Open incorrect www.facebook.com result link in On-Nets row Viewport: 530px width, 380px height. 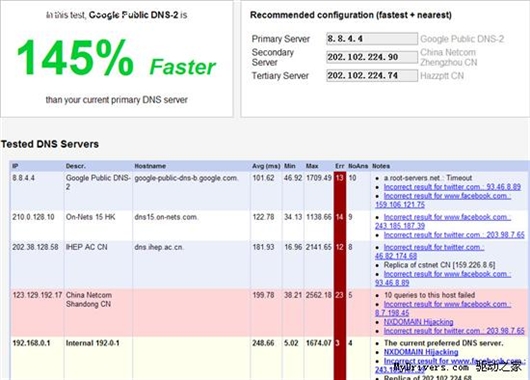pos(443,221)
